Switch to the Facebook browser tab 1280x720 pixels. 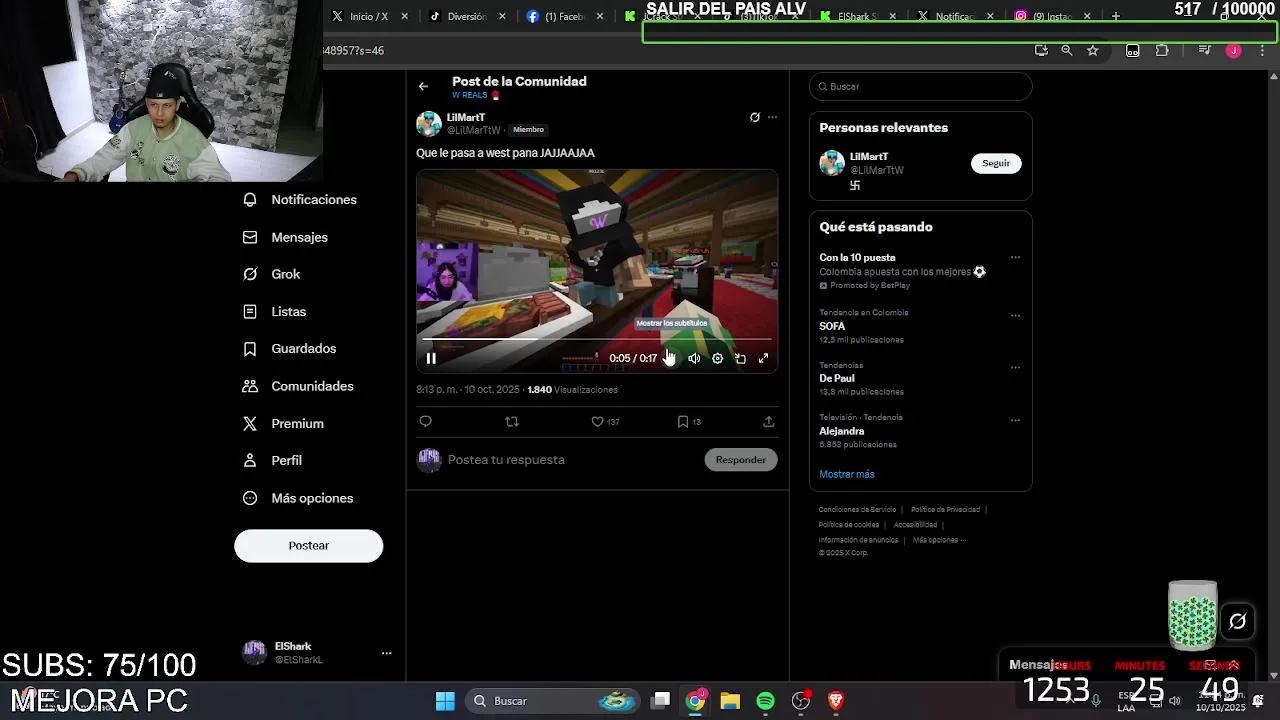coord(564,16)
